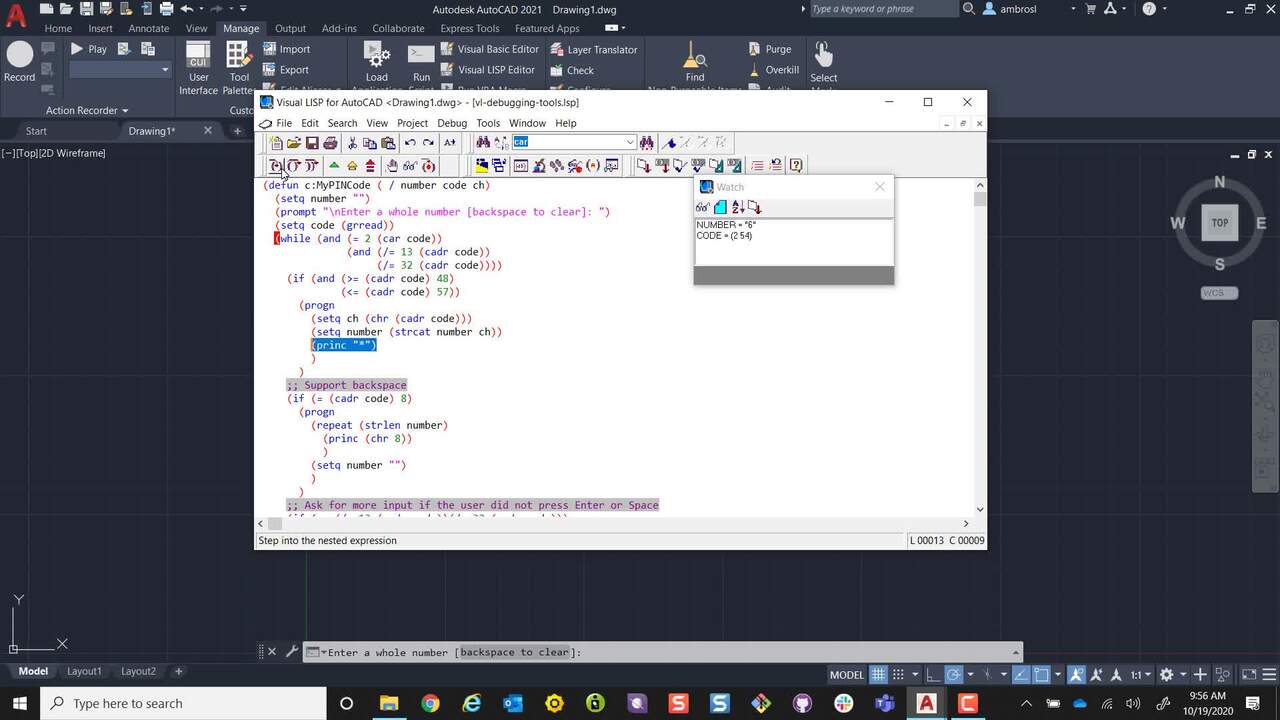Screen dimensions: 1280x720
Task: Toggle Grid display in the status bar
Action: [877, 675]
